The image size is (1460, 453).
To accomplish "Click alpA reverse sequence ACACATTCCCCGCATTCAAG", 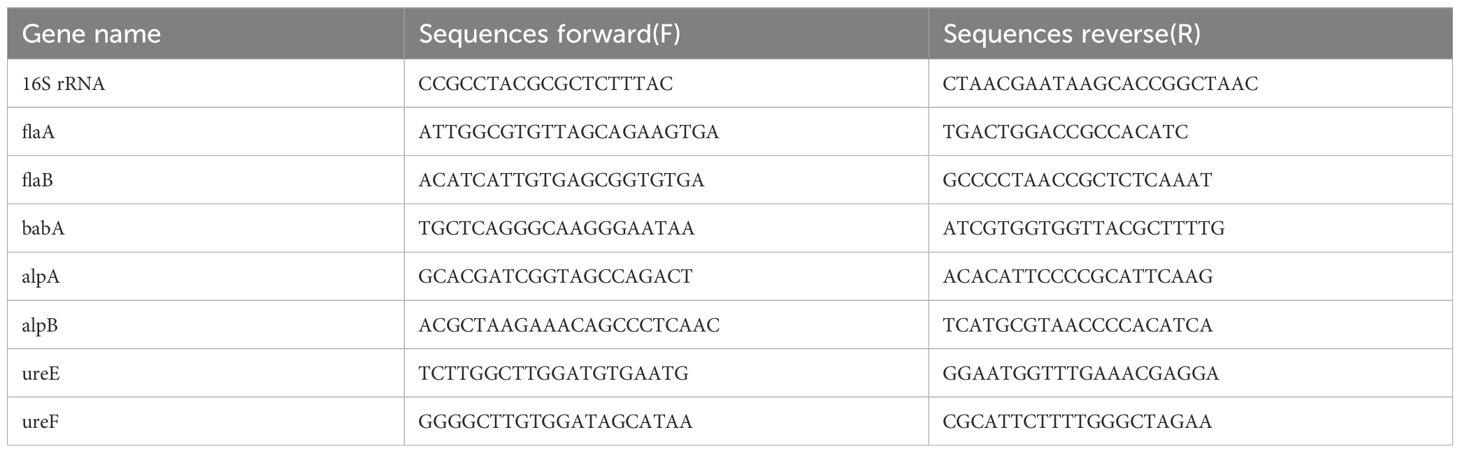I will 1078,277.
